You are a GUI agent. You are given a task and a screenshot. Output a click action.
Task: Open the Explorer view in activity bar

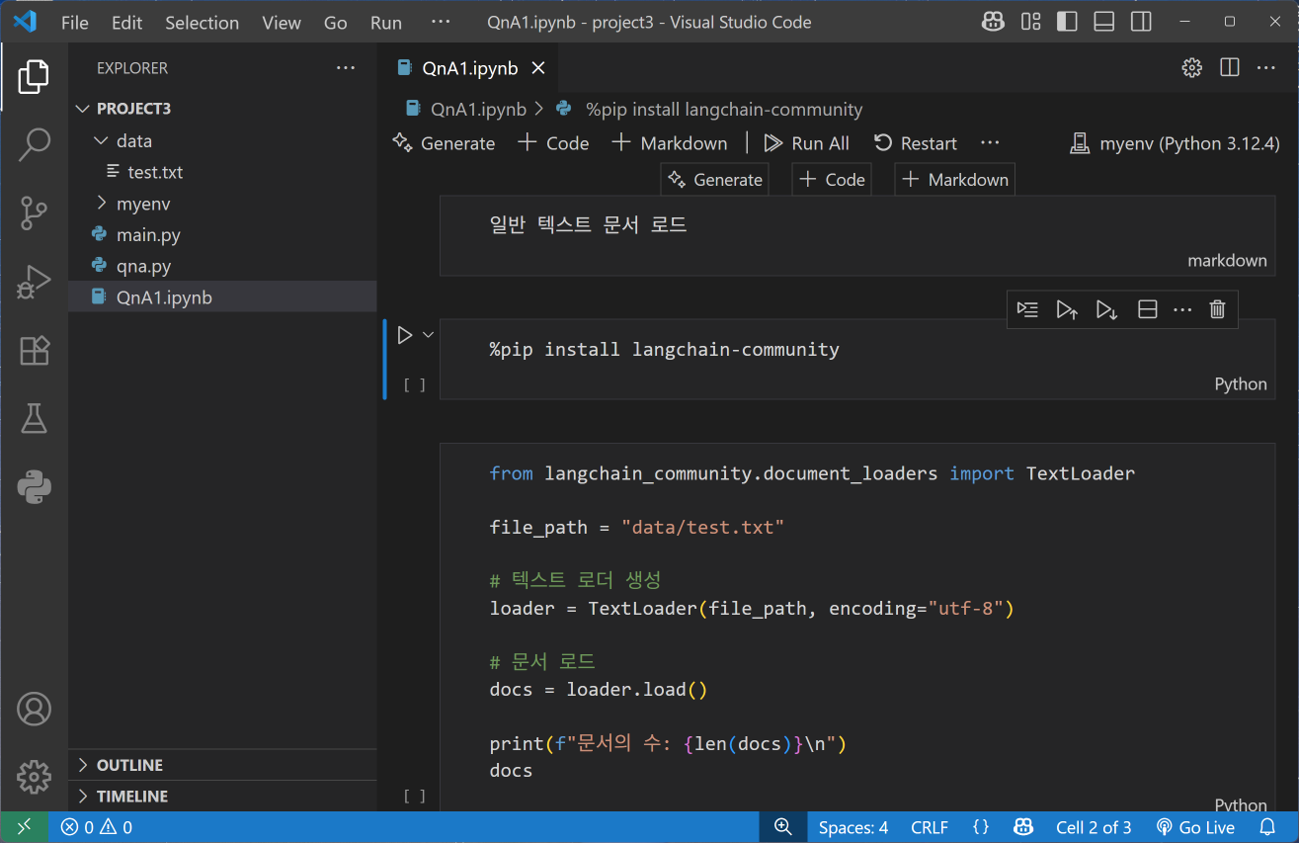pyautogui.click(x=33, y=77)
